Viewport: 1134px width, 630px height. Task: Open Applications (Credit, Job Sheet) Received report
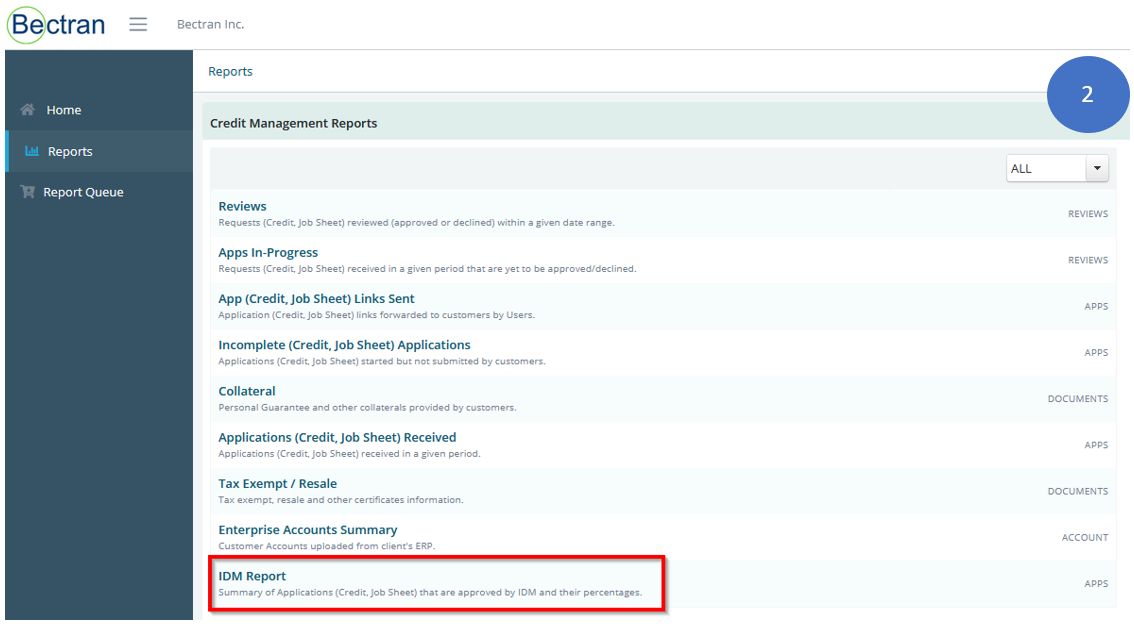337,438
